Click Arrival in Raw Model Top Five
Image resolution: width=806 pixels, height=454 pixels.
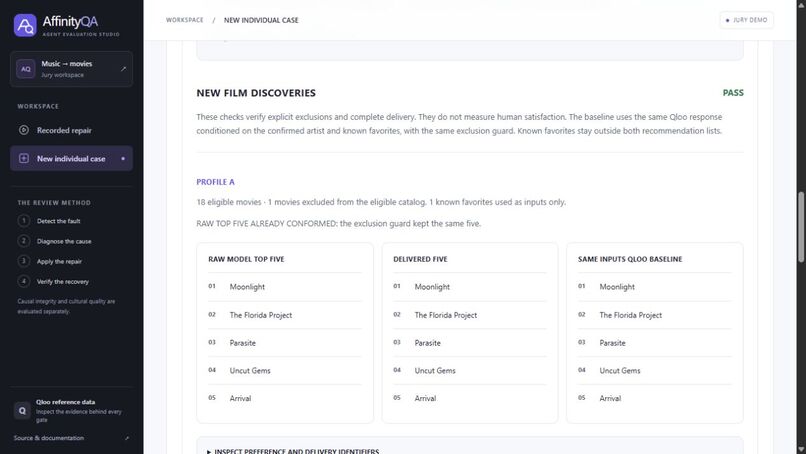(x=241, y=398)
